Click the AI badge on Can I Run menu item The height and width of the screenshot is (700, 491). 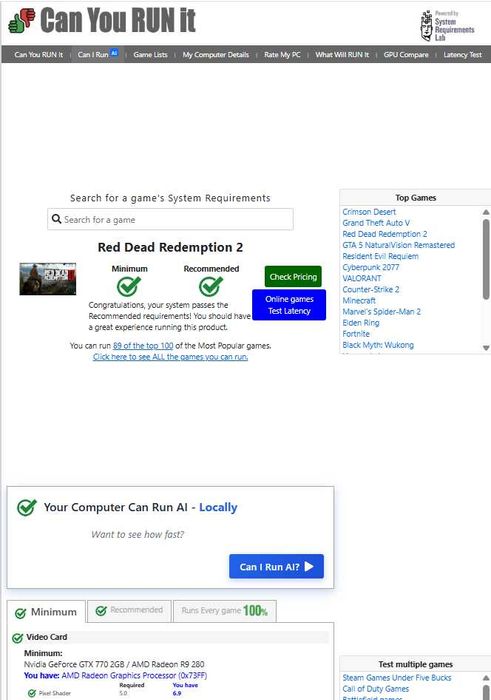[x=114, y=53]
